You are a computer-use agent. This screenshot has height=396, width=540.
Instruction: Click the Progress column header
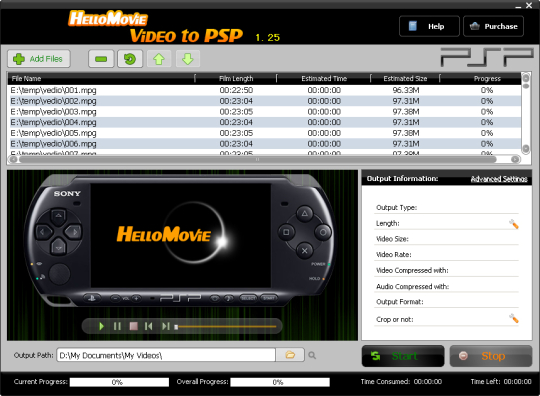point(480,79)
